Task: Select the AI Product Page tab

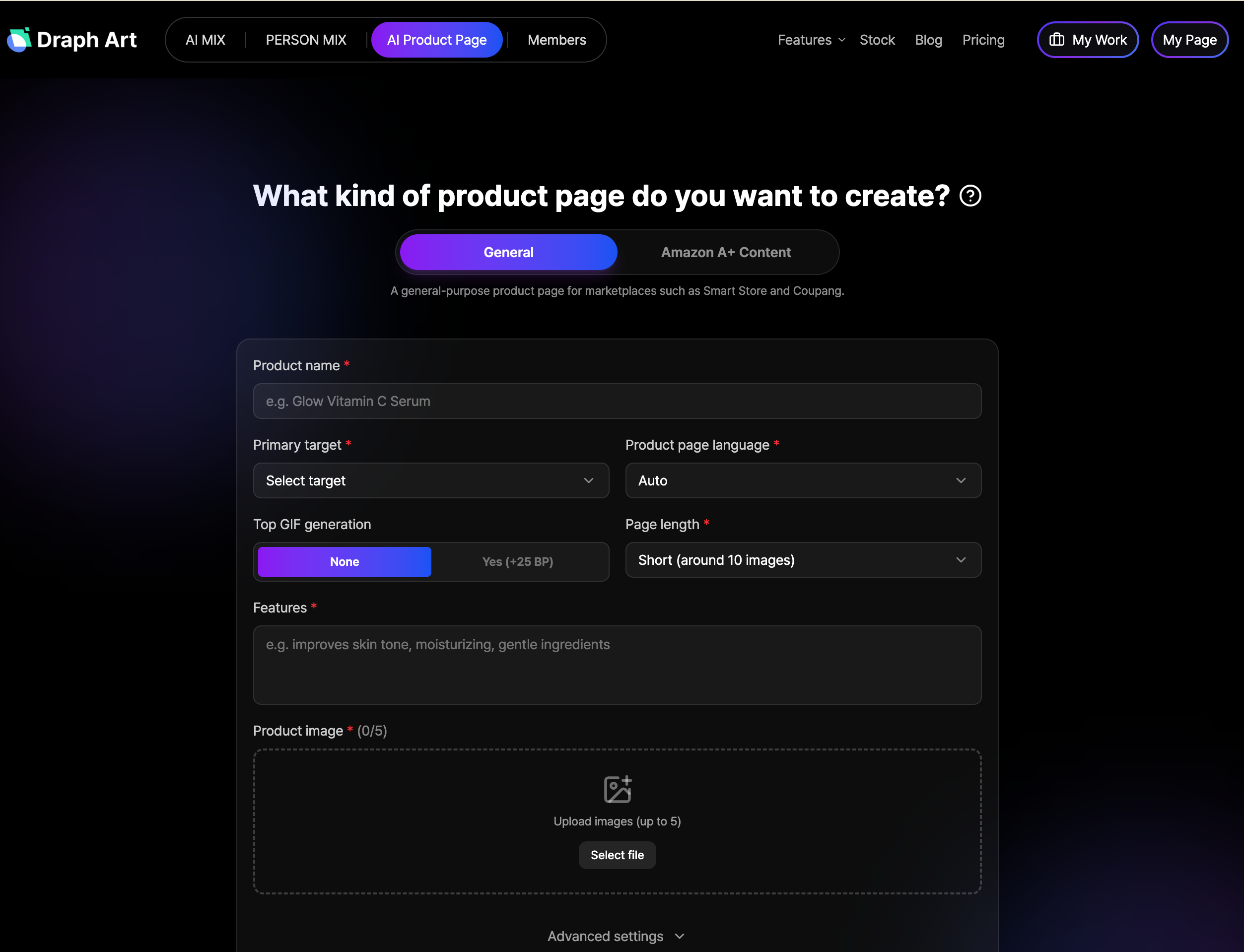Action: coord(437,40)
